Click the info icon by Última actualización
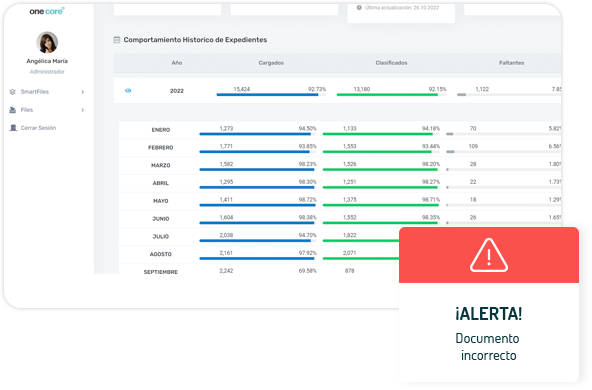Screen dimensions: 592x390 coord(359,8)
